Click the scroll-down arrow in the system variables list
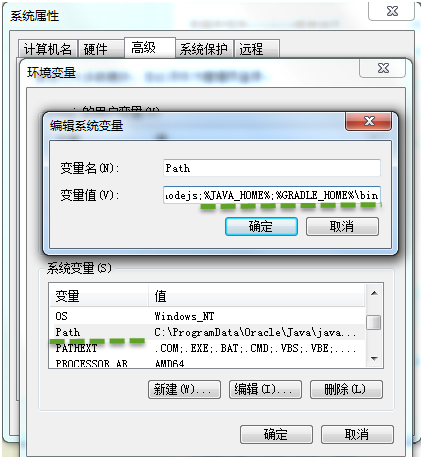Viewport: 423px width, 459px height. (374, 359)
